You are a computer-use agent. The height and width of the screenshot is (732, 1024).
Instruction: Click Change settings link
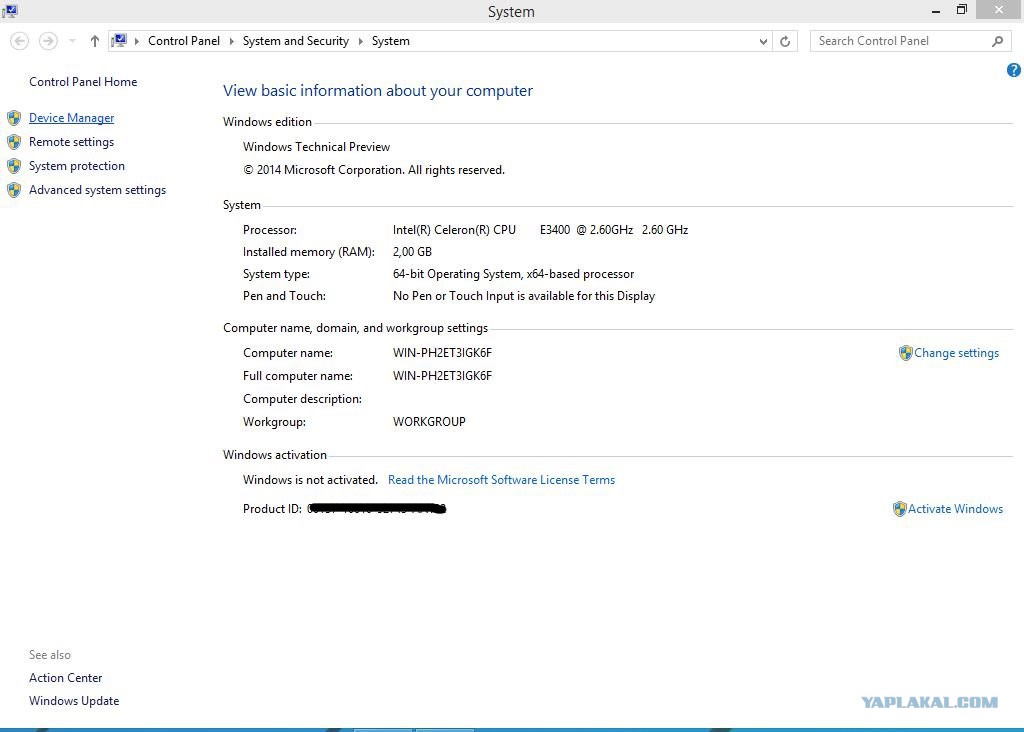pos(956,353)
